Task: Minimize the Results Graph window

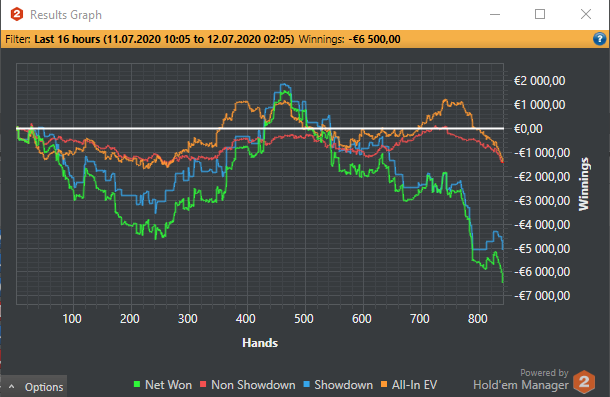Action: (495, 14)
